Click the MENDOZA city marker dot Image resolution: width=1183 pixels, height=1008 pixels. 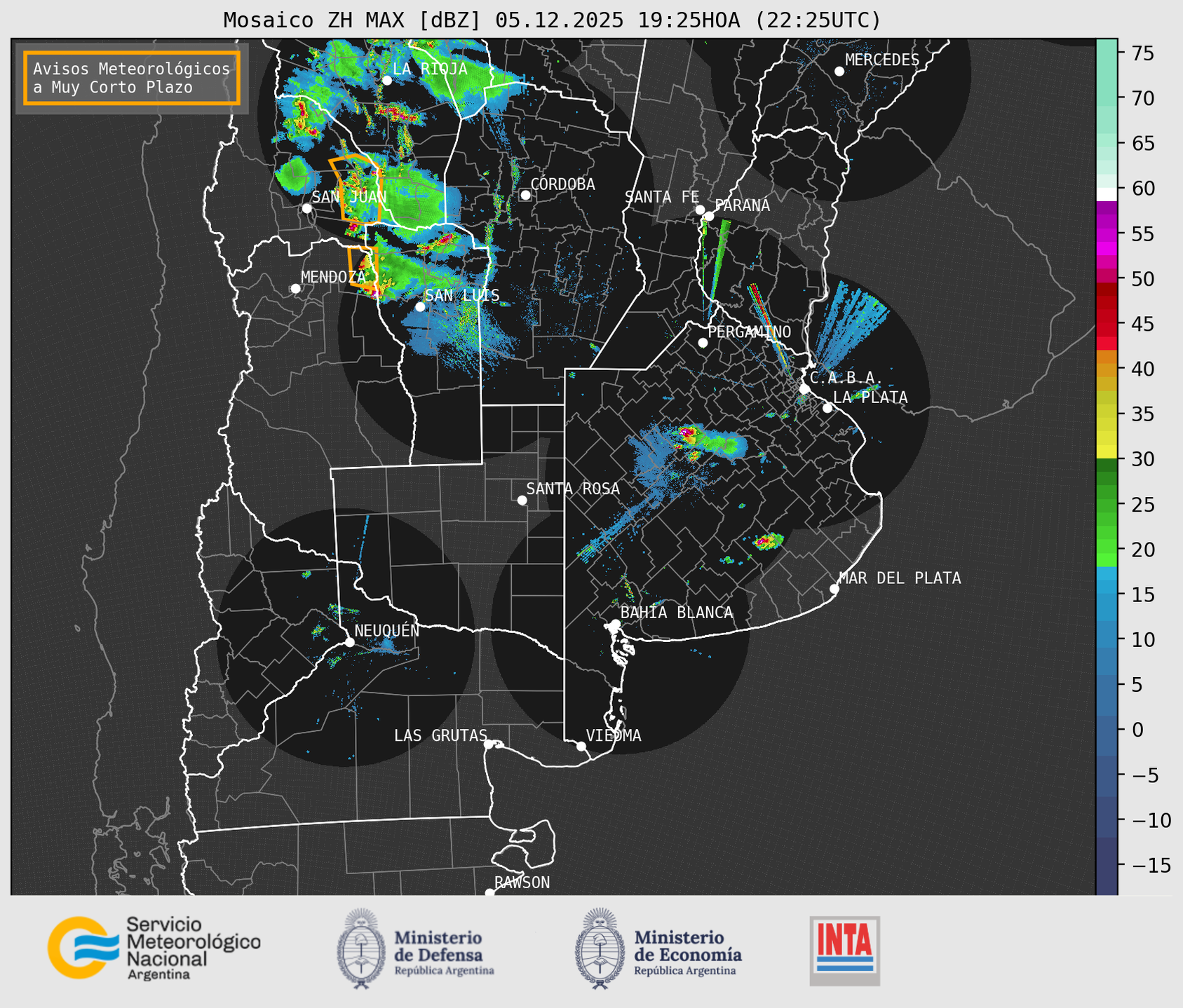[x=295, y=289]
